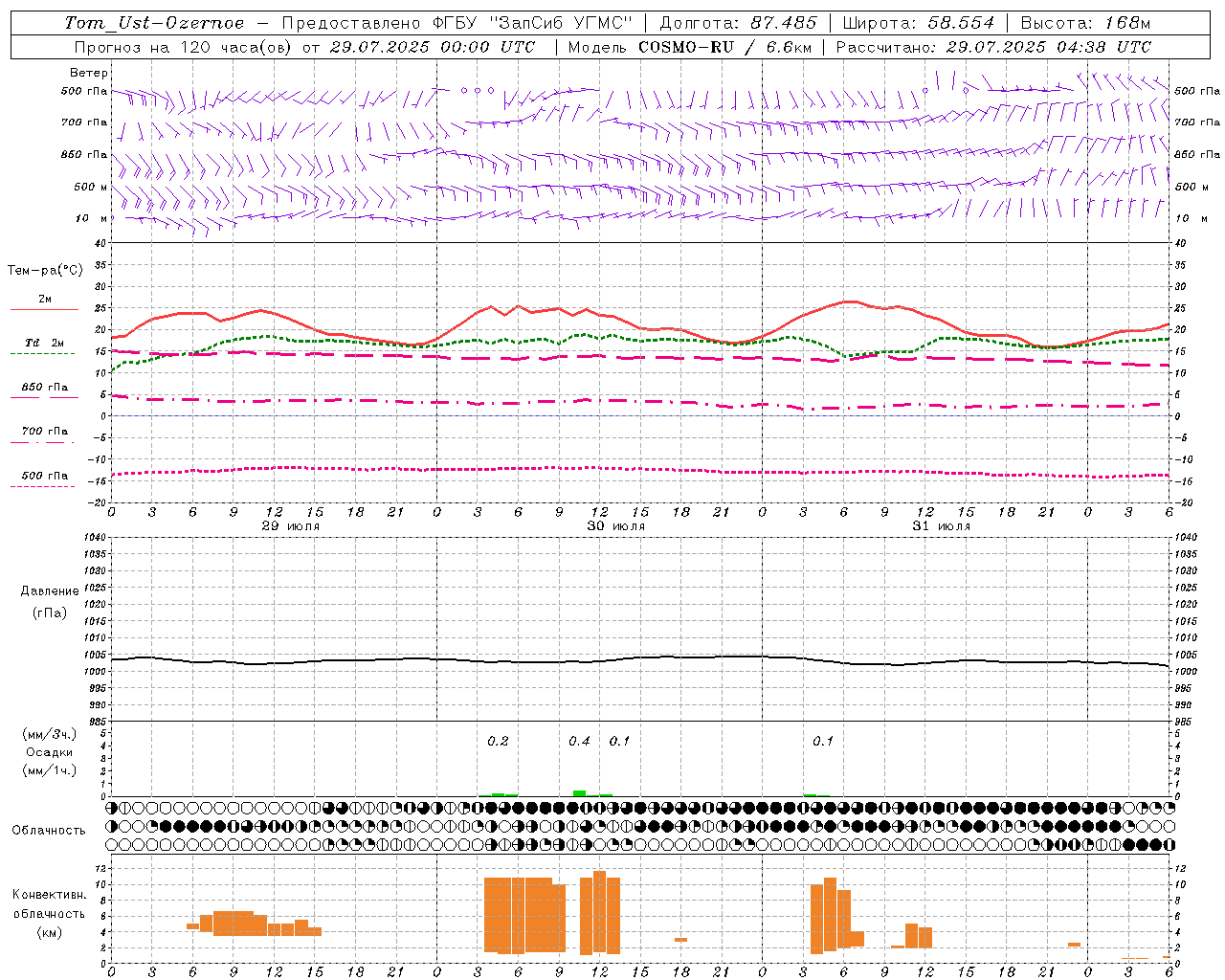Screen dimensions: 1225x980
Task: Click the Модель COSMO-RU / 6.6км label
Action: click(x=690, y=47)
